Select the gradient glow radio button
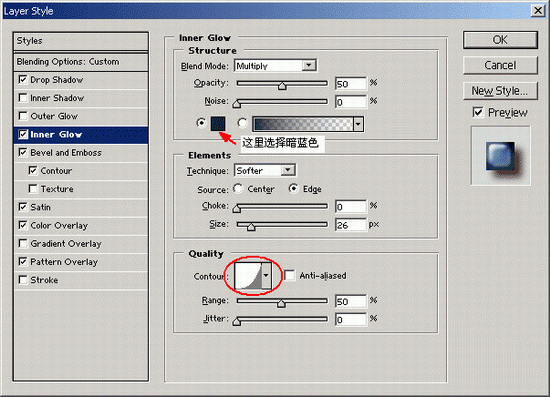The height and width of the screenshot is (397, 550). tap(242, 123)
